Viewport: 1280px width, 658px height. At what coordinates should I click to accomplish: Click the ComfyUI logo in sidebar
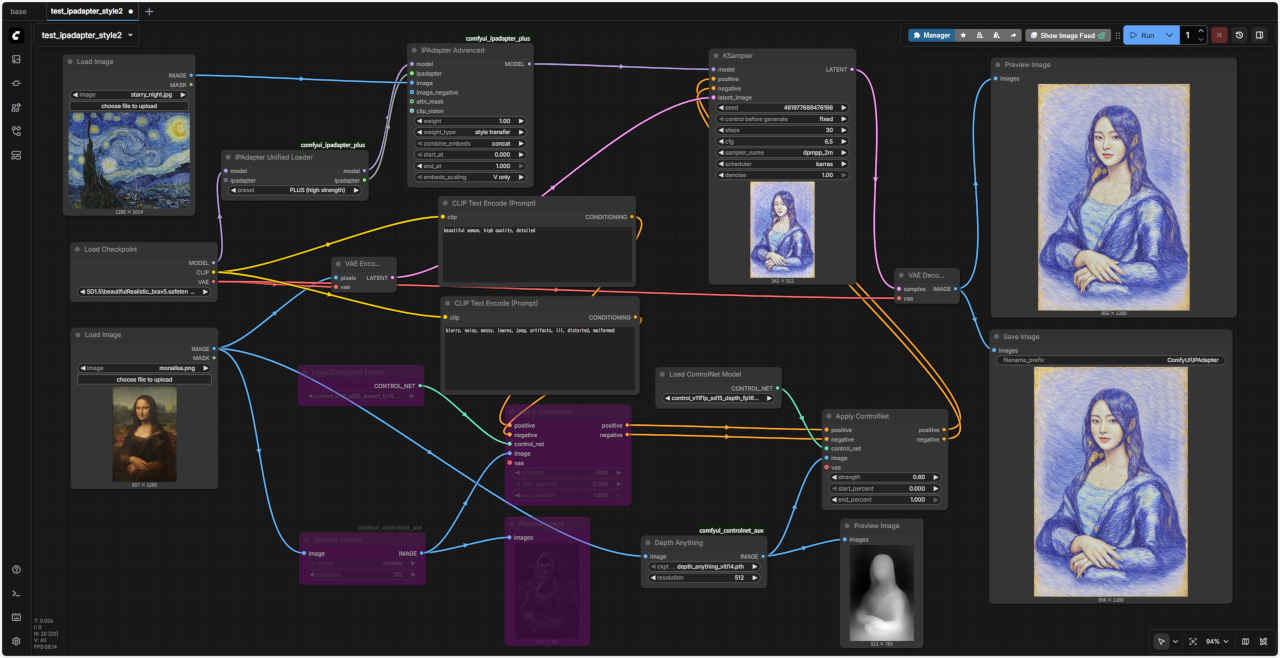pos(16,35)
